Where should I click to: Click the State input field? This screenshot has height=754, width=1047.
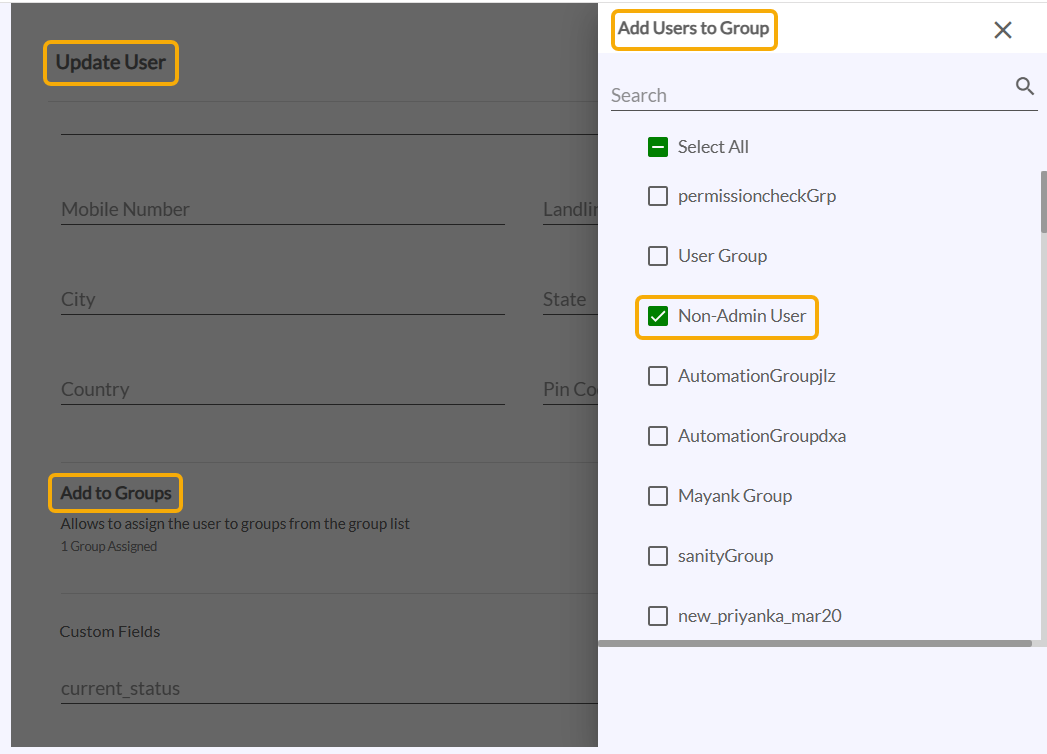pos(569,299)
